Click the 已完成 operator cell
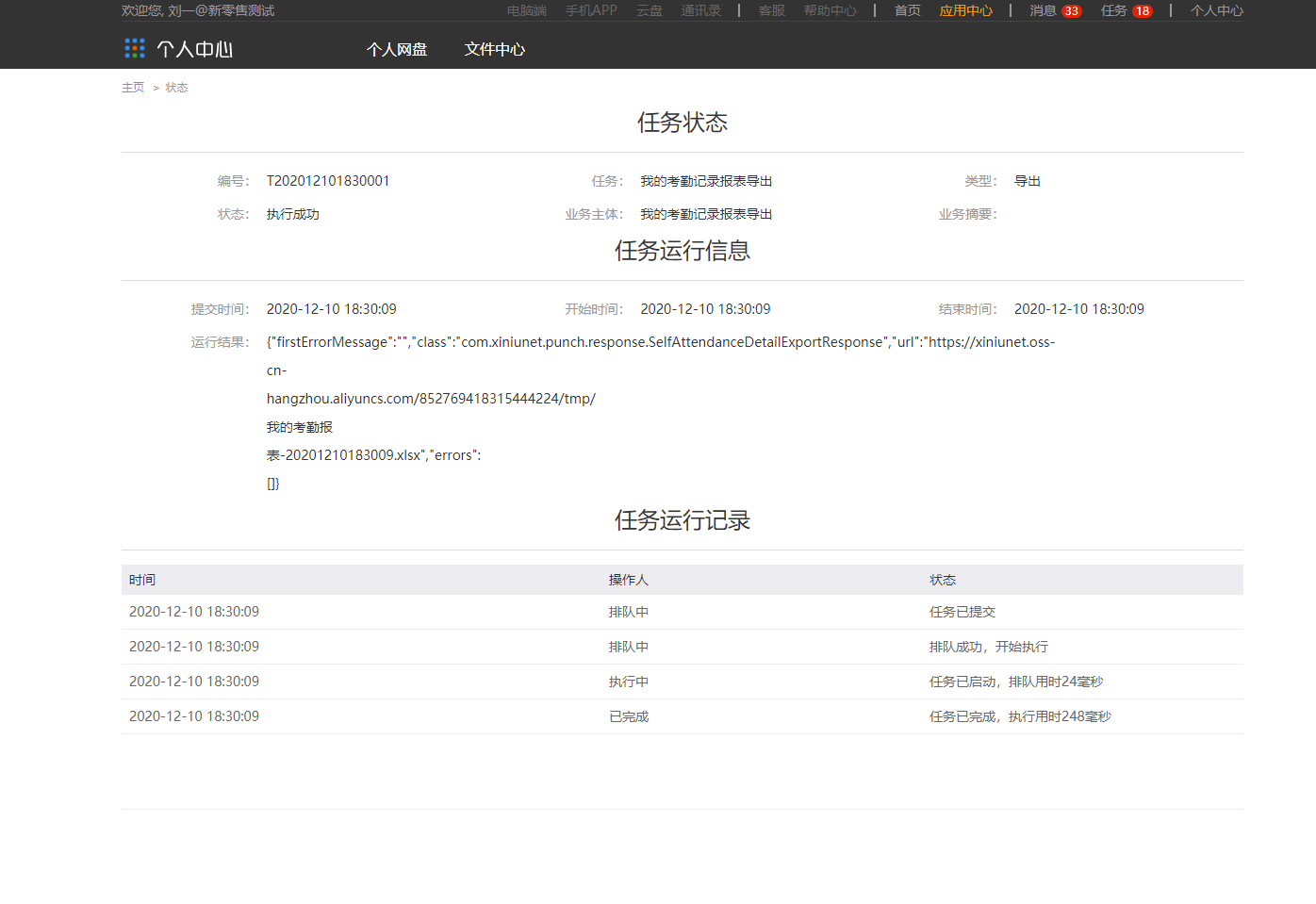Screen dimensions: 1316x904 (629, 716)
